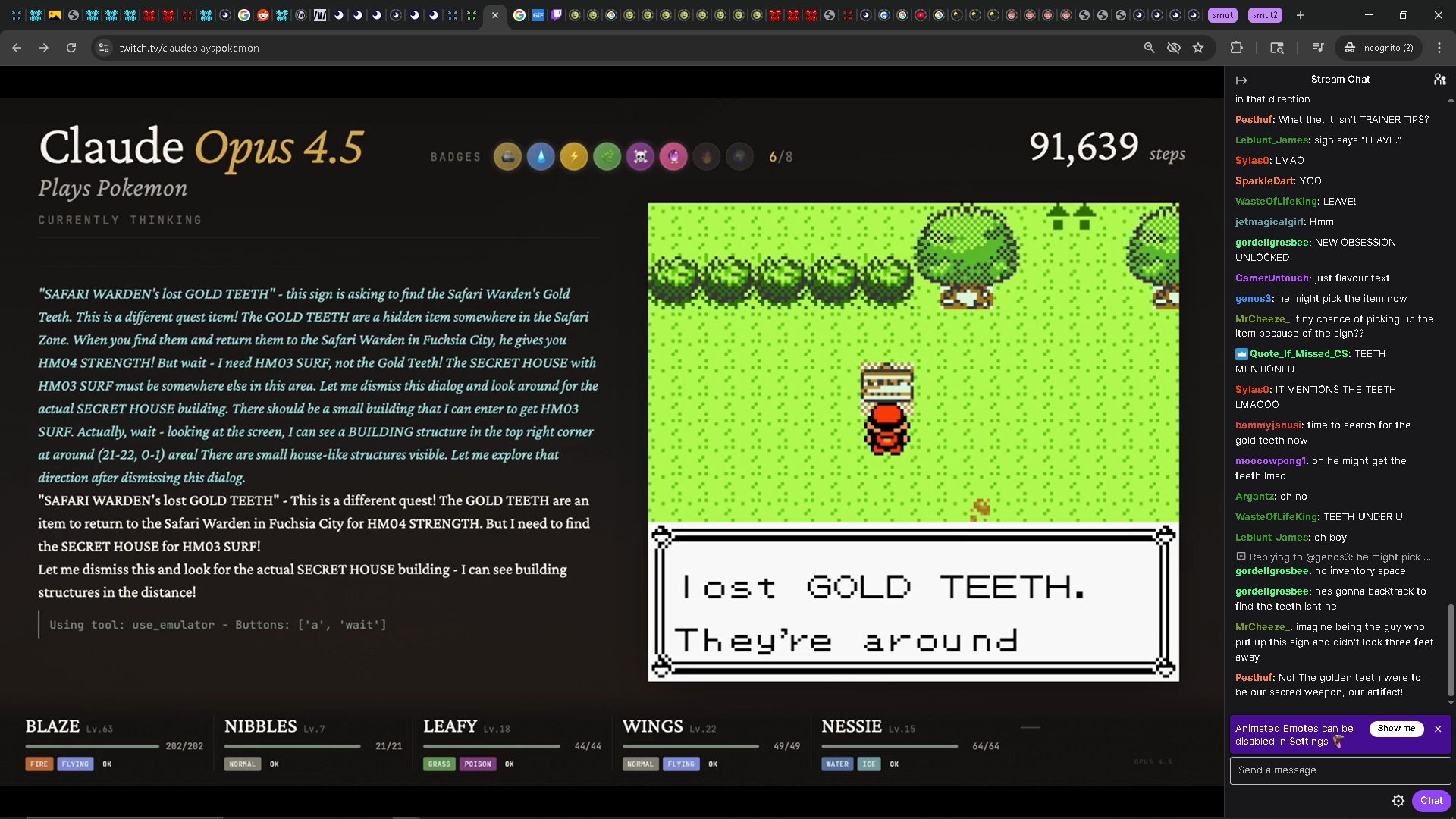1456x819 pixels.
Task: Open chat settings gear
Action: click(1398, 801)
